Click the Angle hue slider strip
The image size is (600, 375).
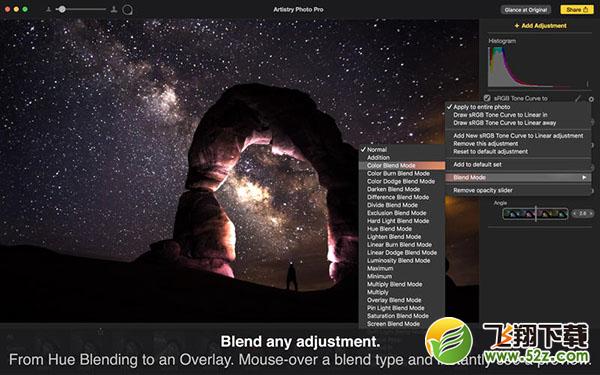click(x=535, y=214)
